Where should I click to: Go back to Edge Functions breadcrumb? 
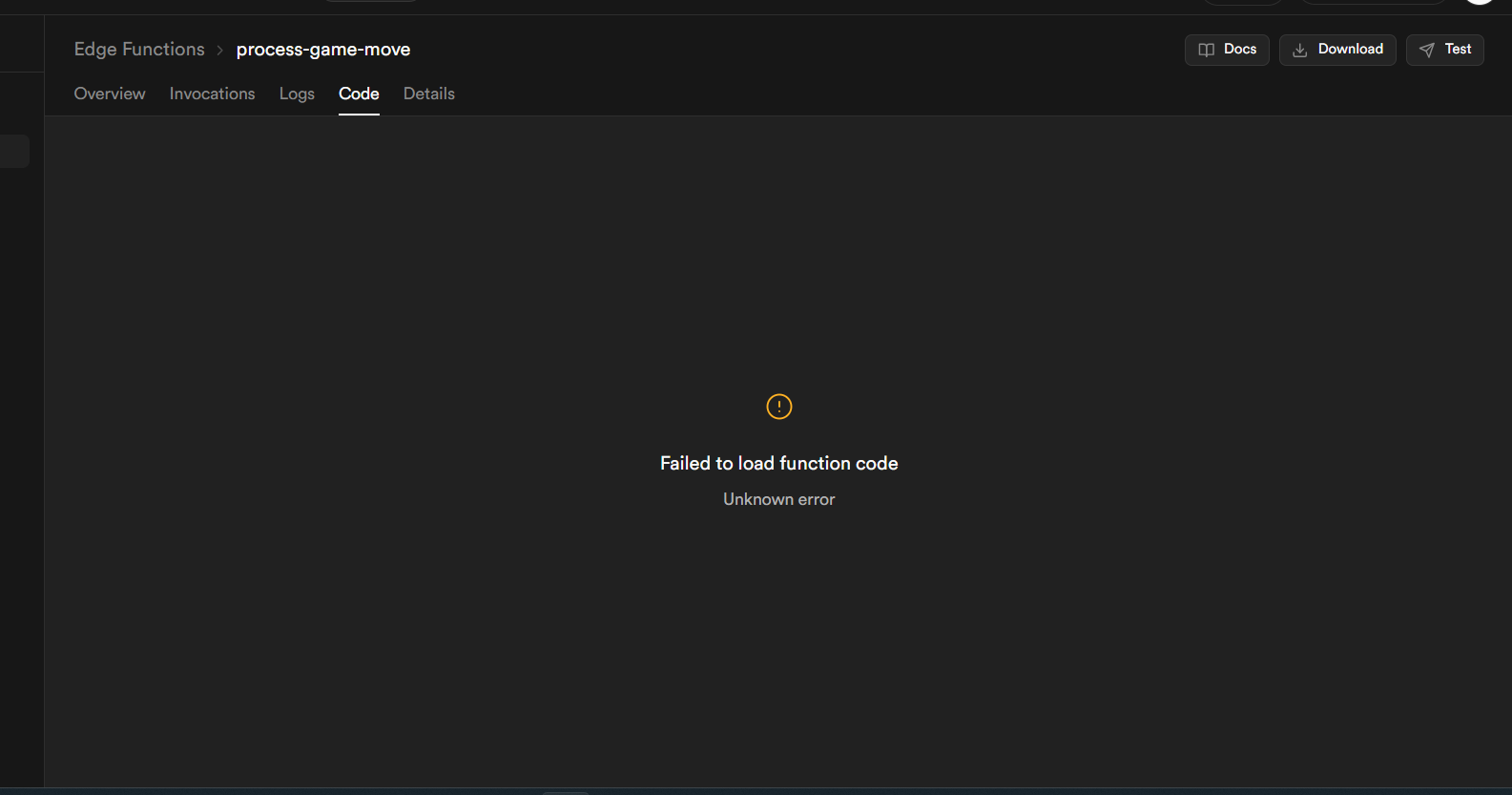[139, 50]
